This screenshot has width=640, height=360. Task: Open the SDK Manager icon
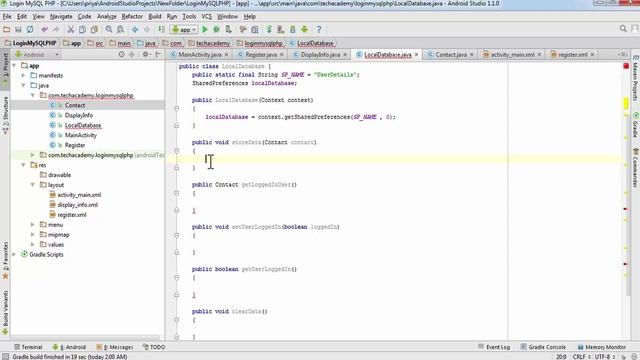pos(293,29)
